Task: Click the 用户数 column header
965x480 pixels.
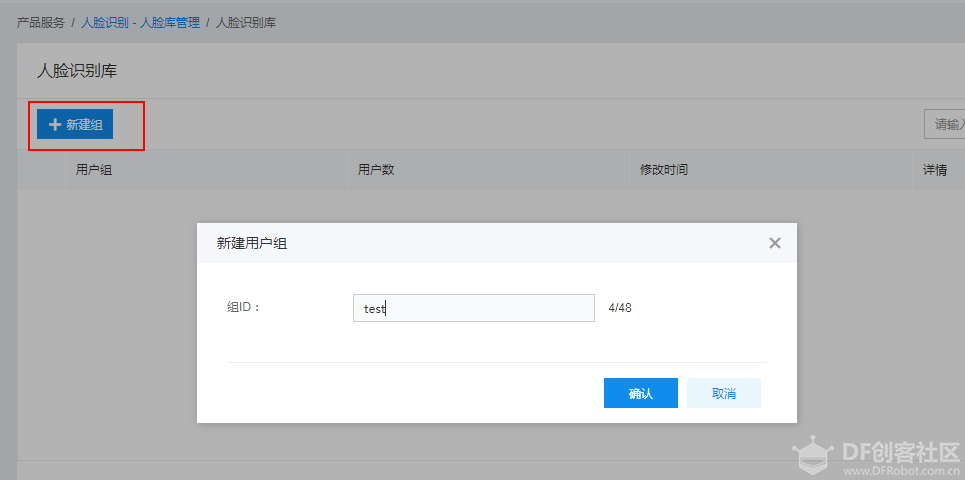Action: (376, 170)
